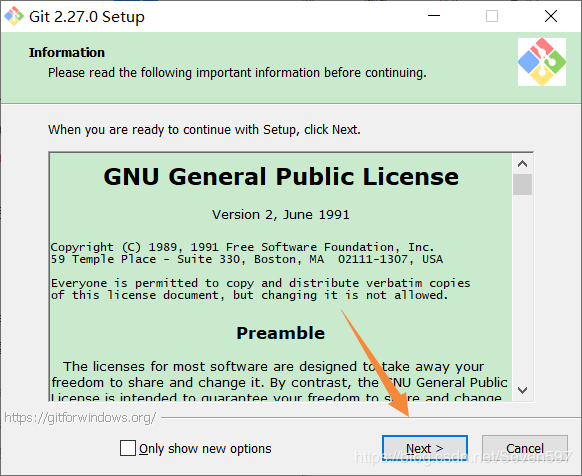Click the license scrollbar up arrow
The height and width of the screenshot is (476, 582).
(x=523, y=164)
